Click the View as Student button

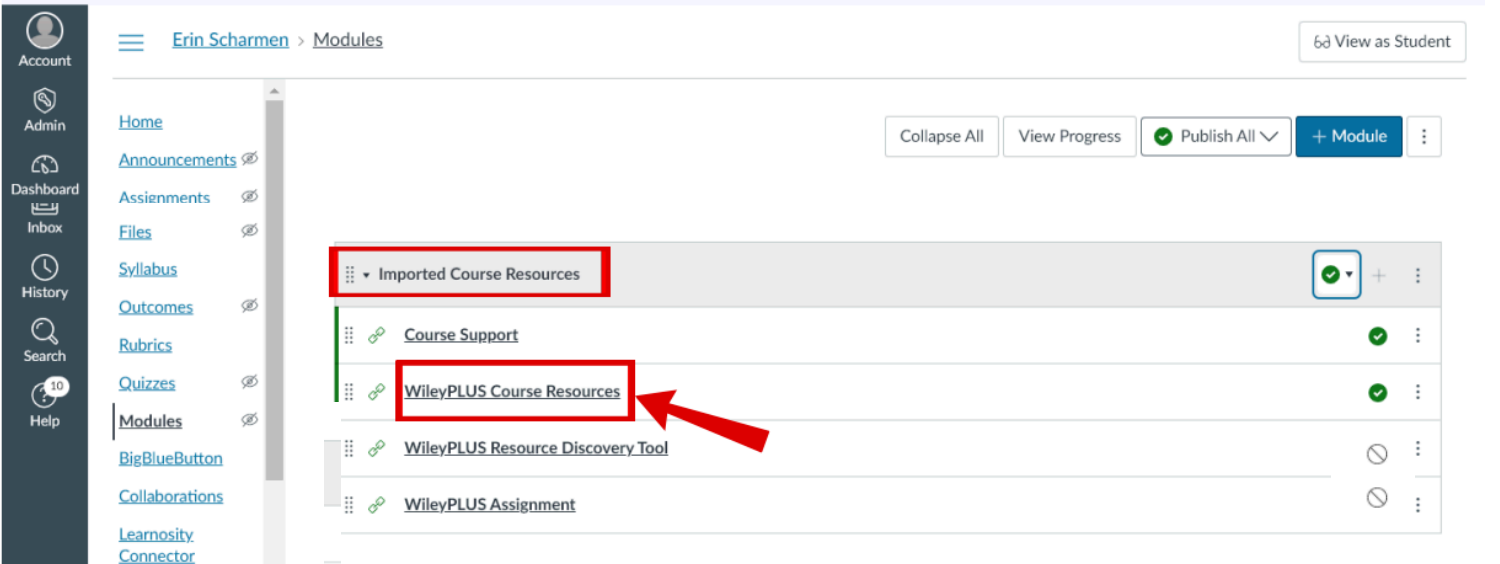pyautogui.click(x=1382, y=42)
